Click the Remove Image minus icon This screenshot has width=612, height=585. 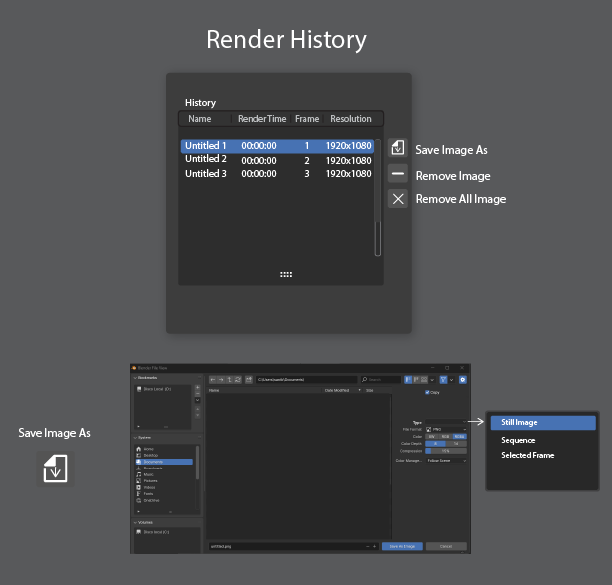398,174
